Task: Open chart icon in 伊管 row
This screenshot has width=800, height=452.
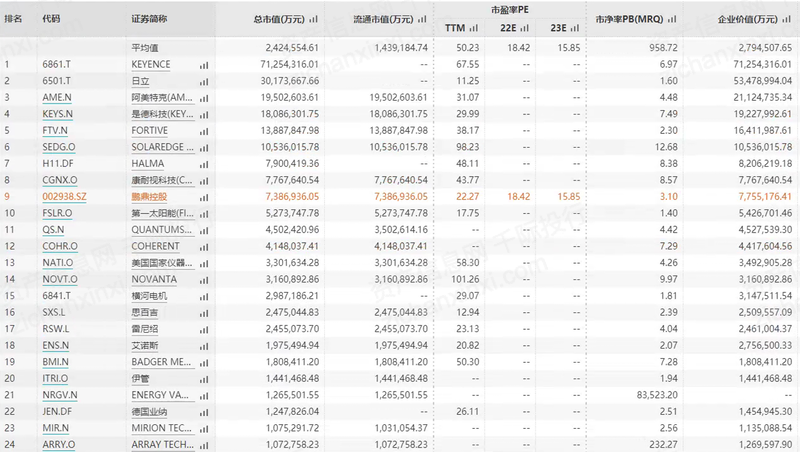Action: point(204,380)
